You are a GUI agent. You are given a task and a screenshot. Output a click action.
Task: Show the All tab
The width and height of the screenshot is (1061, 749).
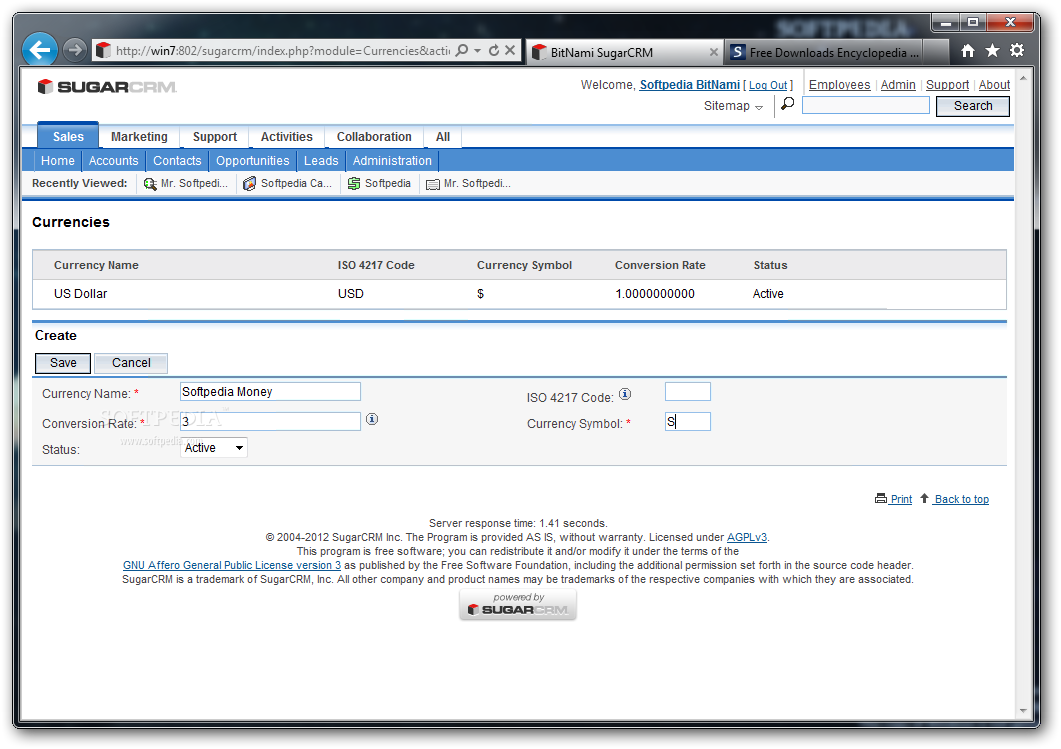pyautogui.click(x=443, y=136)
